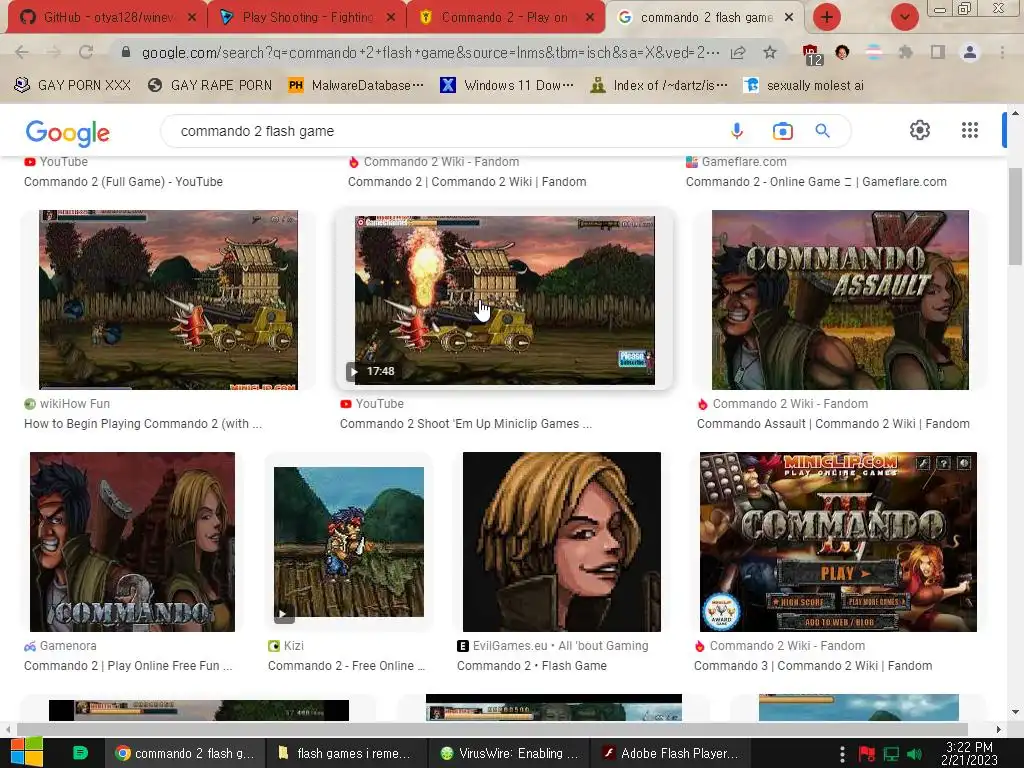
Task: Click the volume speaker tray icon
Action: 914,754
